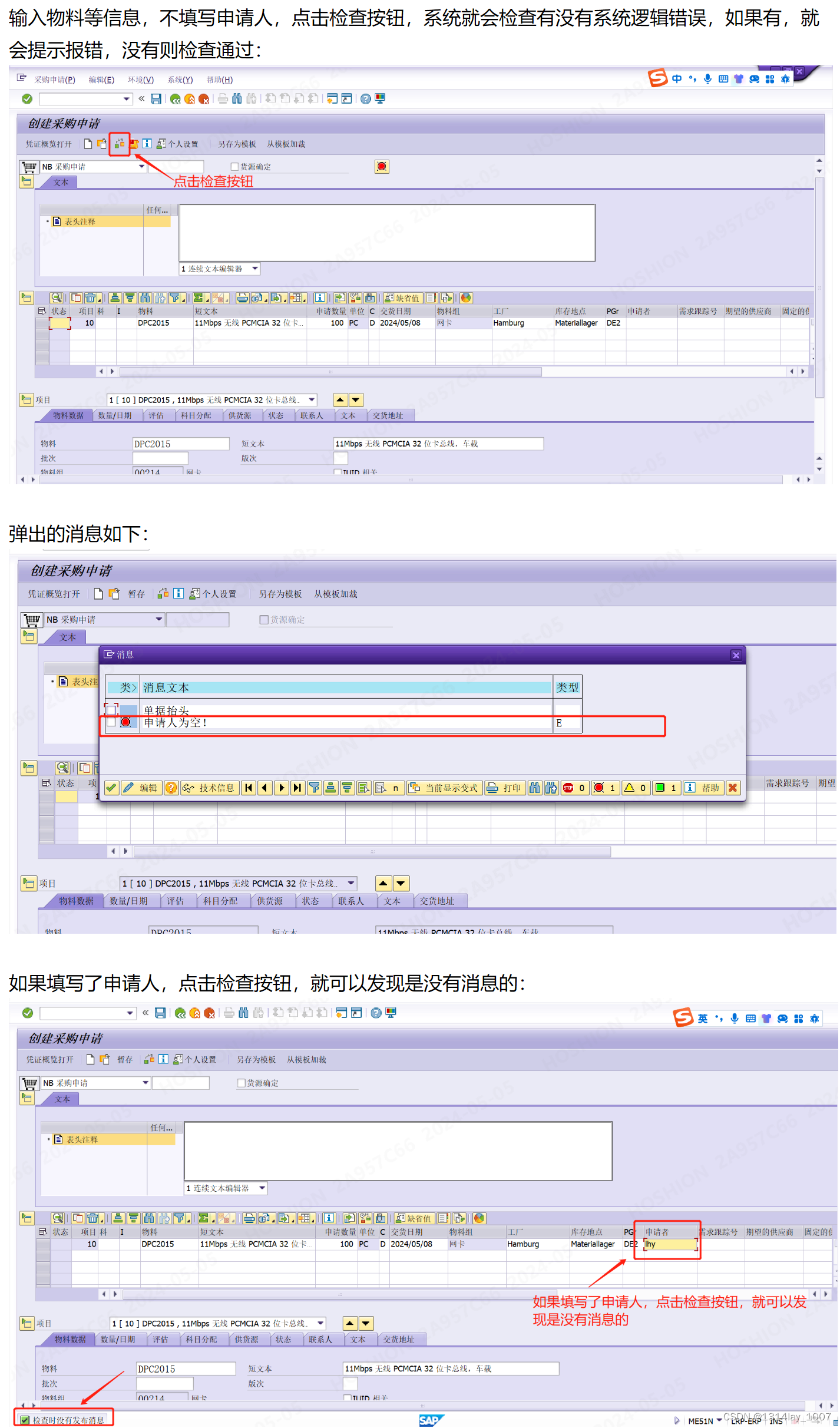Select the 单据抬头 row checkbox in message dialog

tap(111, 710)
